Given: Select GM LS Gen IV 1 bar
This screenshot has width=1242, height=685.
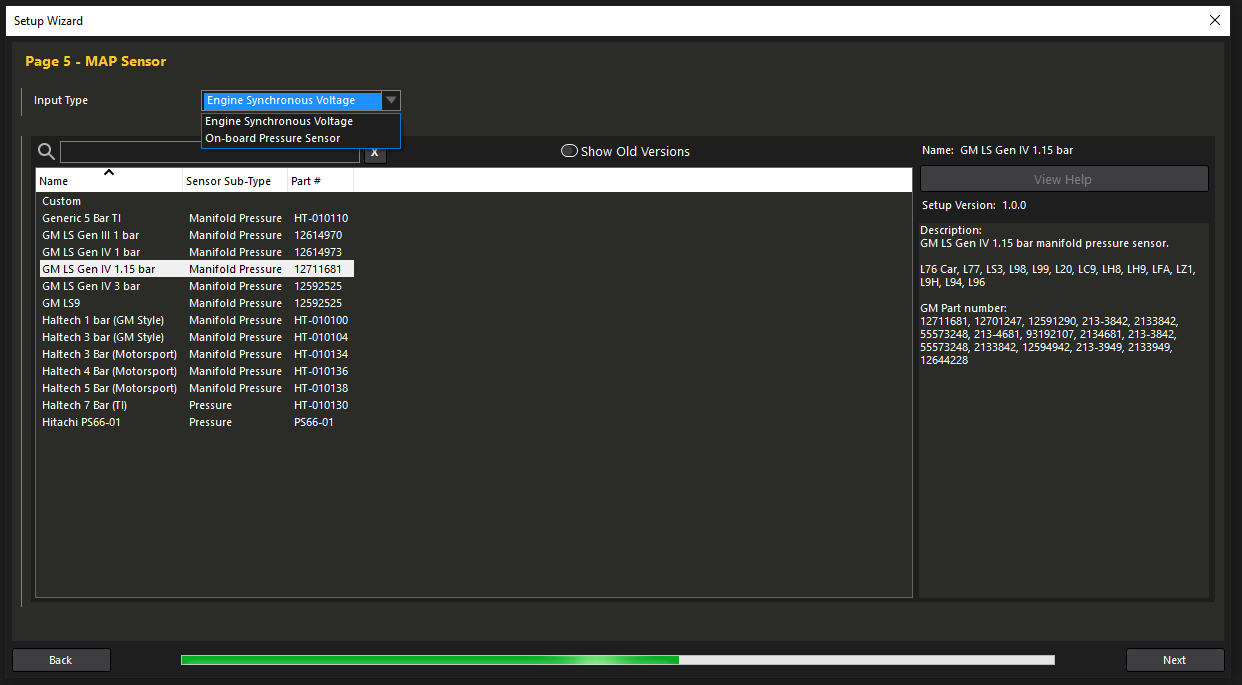Looking at the screenshot, I should click(x=195, y=252).
